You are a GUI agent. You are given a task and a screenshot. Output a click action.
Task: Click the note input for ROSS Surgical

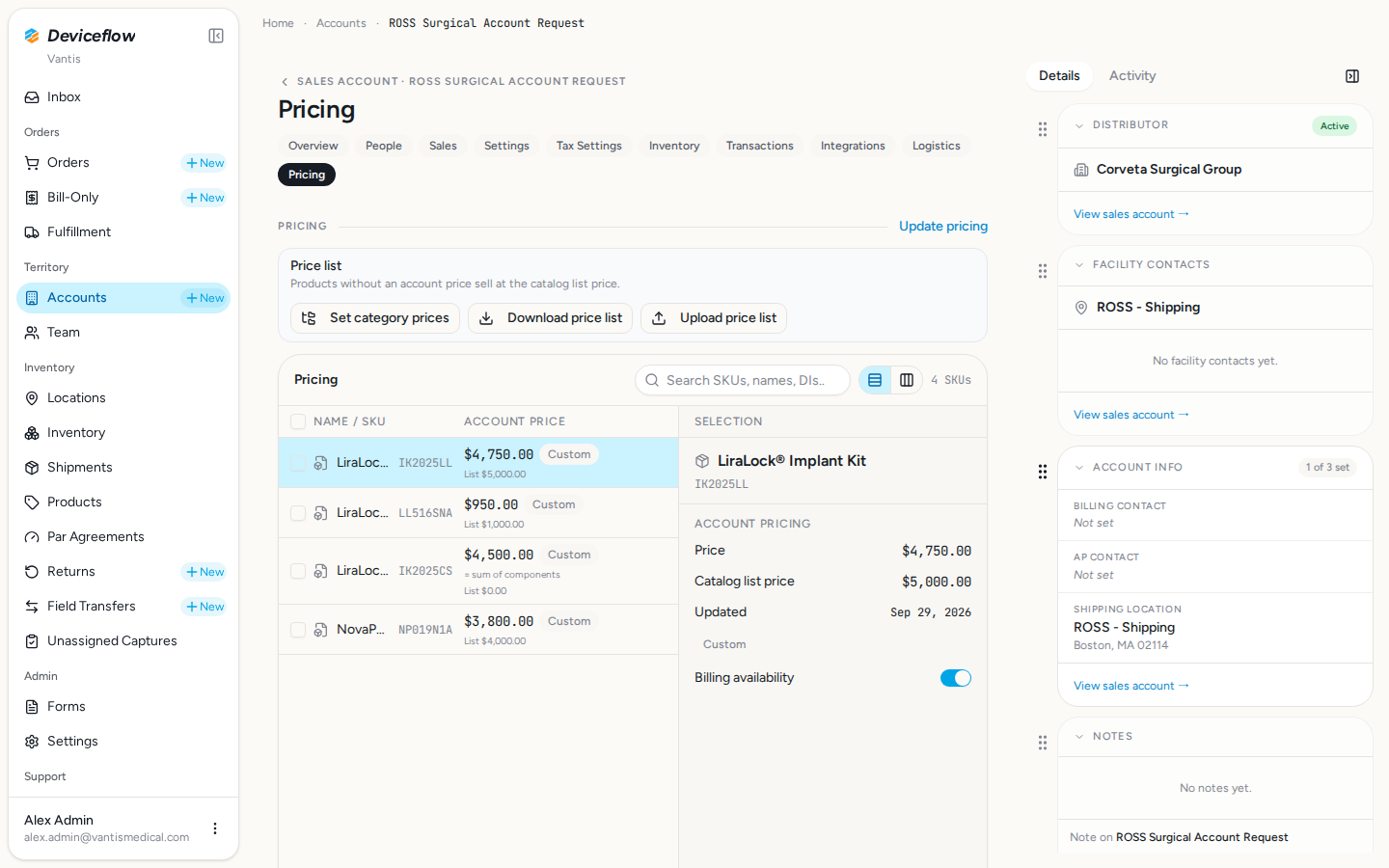(1215, 837)
